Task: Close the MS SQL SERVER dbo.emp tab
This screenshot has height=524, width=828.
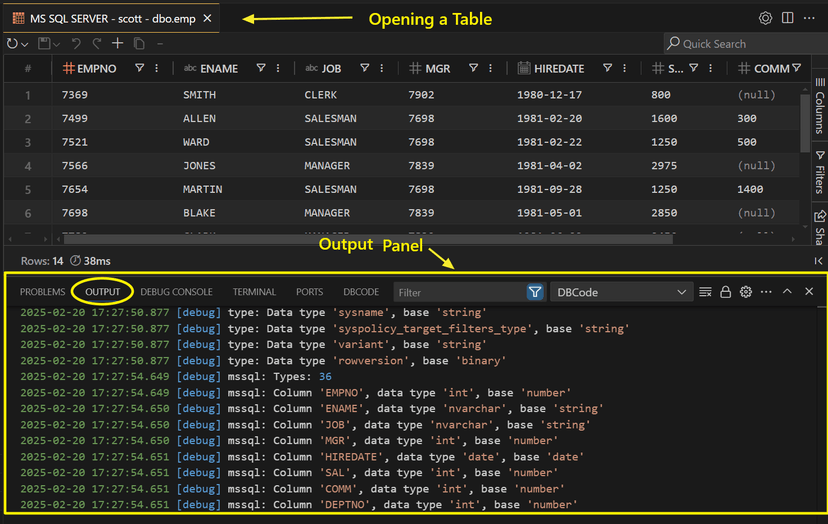Action: pyautogui.click(x=208, y=18)
